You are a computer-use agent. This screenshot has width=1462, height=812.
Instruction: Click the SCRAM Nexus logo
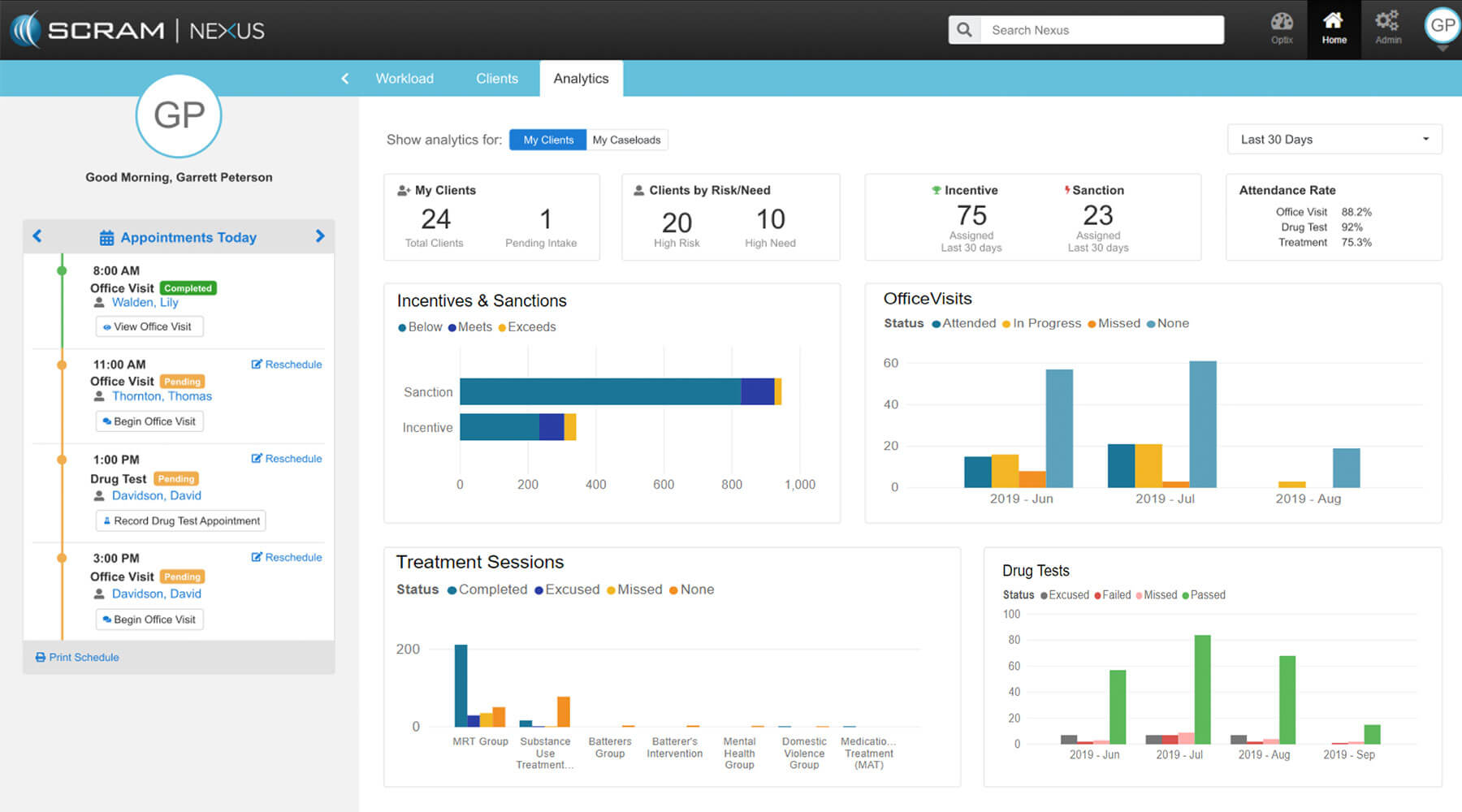point(137,30)
